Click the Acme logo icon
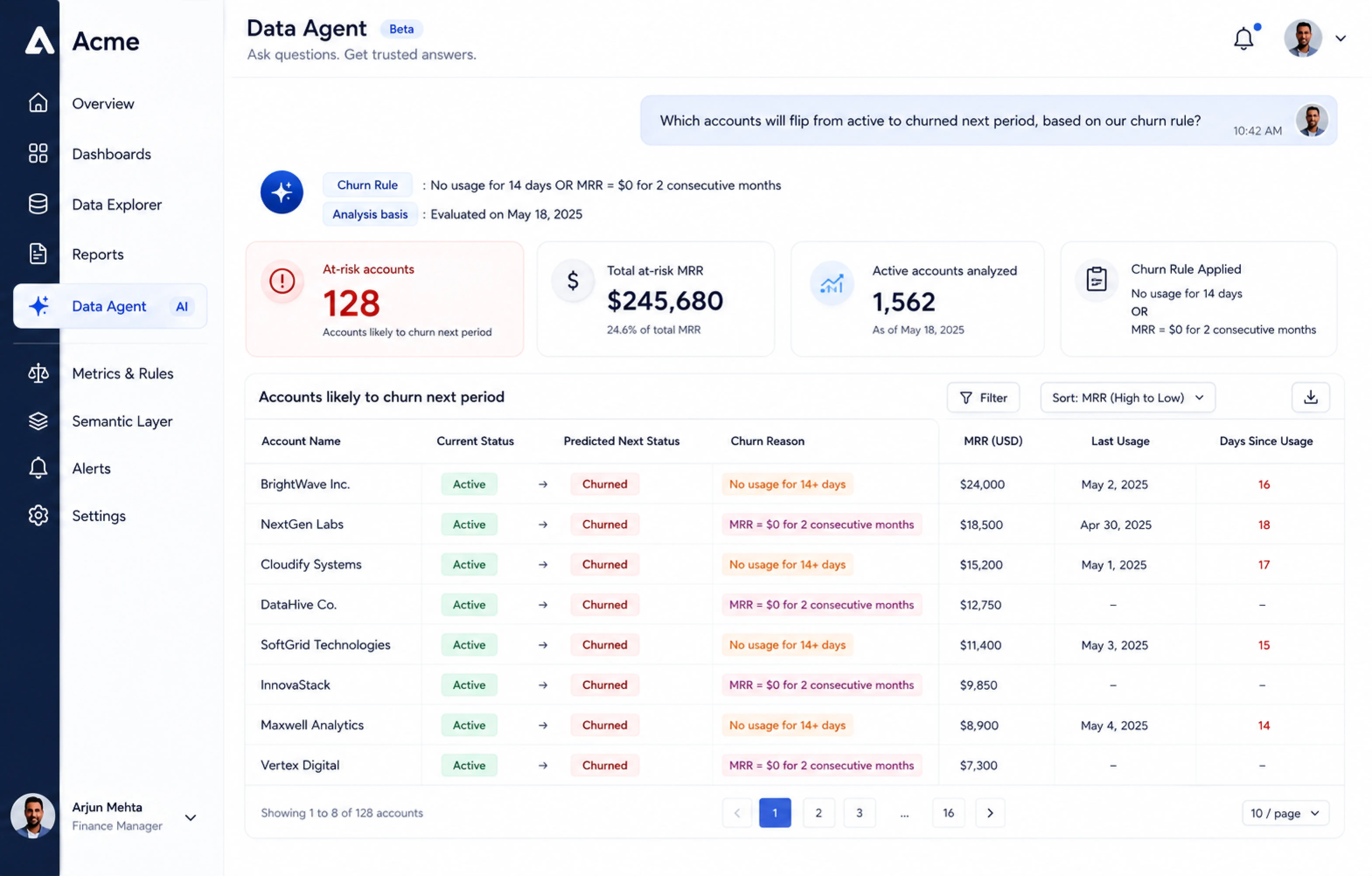 pos(39,40)
